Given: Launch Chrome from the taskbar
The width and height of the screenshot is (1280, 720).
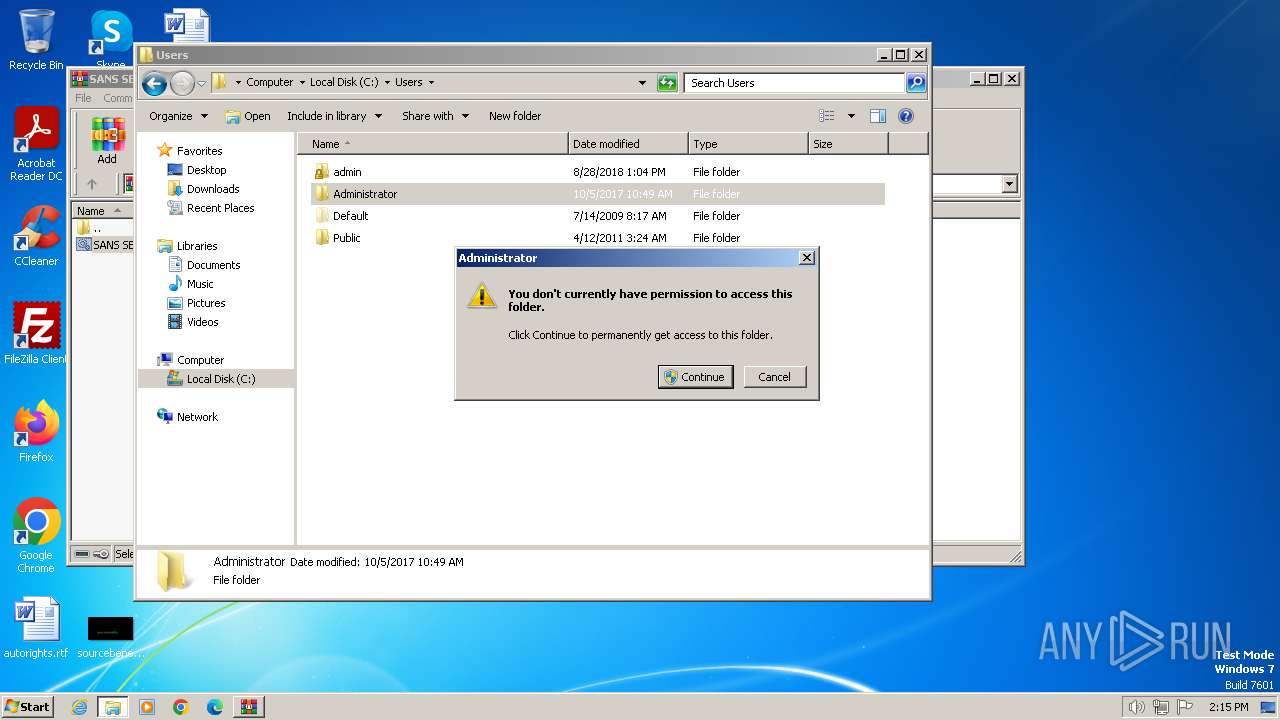Looking at the screenshot, I should tap(181, 707).
